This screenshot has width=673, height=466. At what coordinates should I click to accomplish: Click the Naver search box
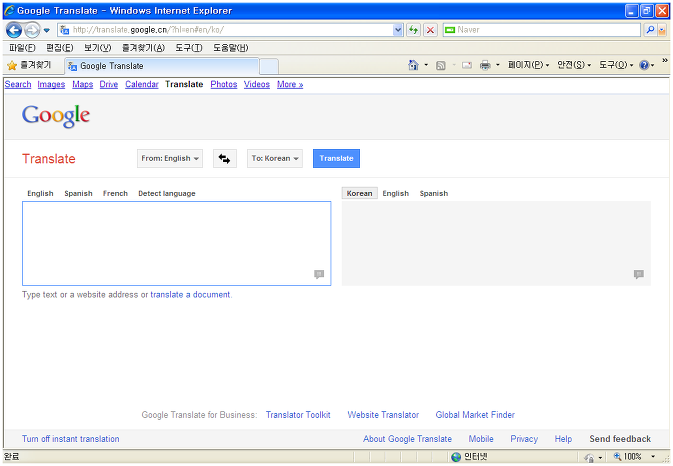click(x=542, y=30)
